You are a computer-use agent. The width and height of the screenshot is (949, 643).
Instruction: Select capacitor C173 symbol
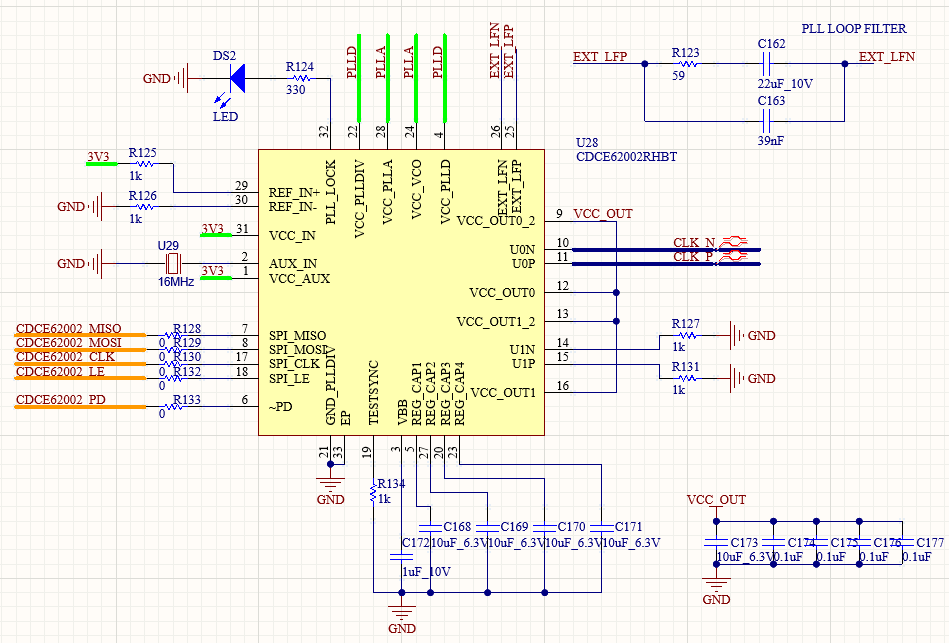[x=716, y=541]
